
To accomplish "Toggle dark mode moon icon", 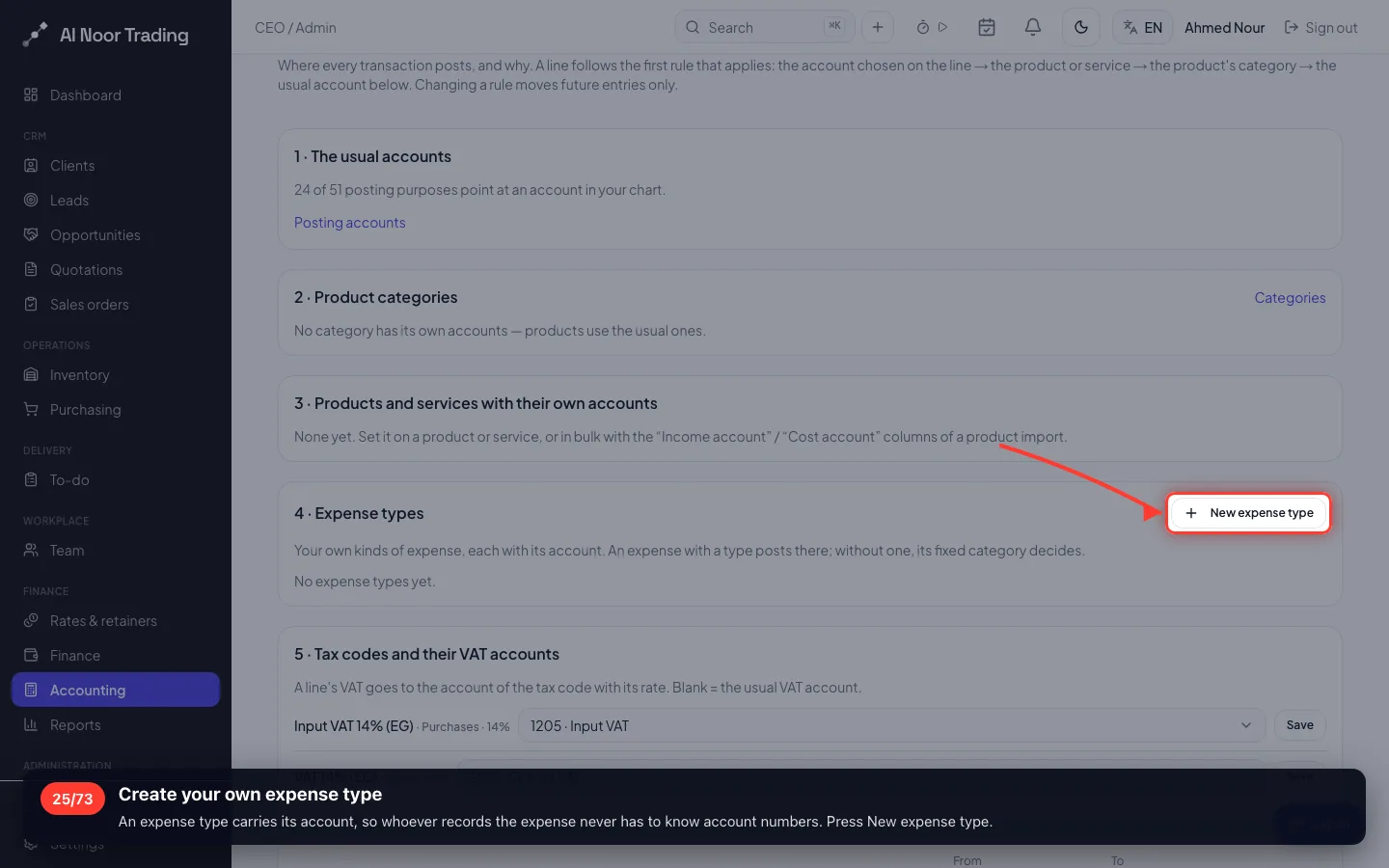I will 1081,27.
